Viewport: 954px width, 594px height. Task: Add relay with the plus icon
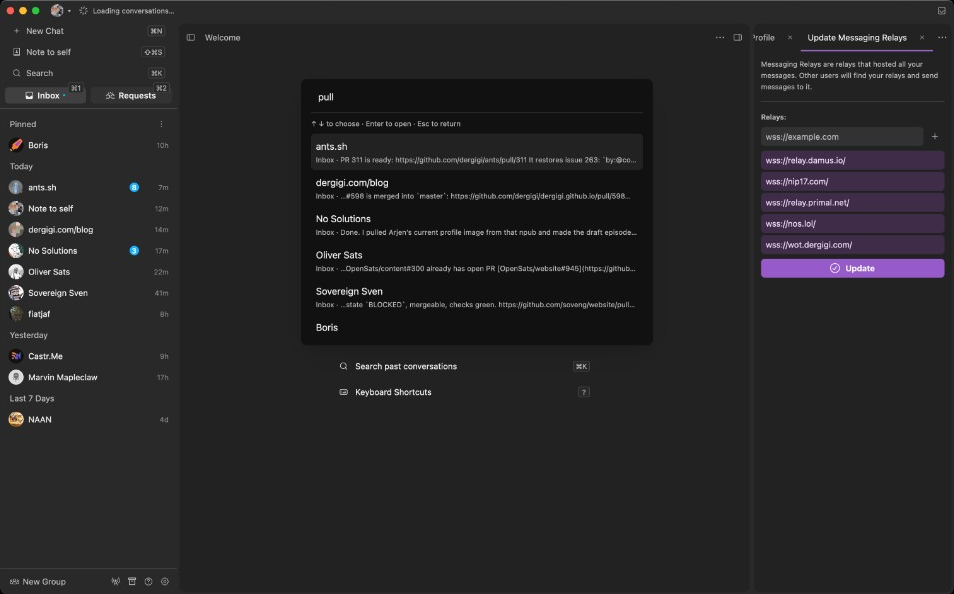click(x=935, y=137)
